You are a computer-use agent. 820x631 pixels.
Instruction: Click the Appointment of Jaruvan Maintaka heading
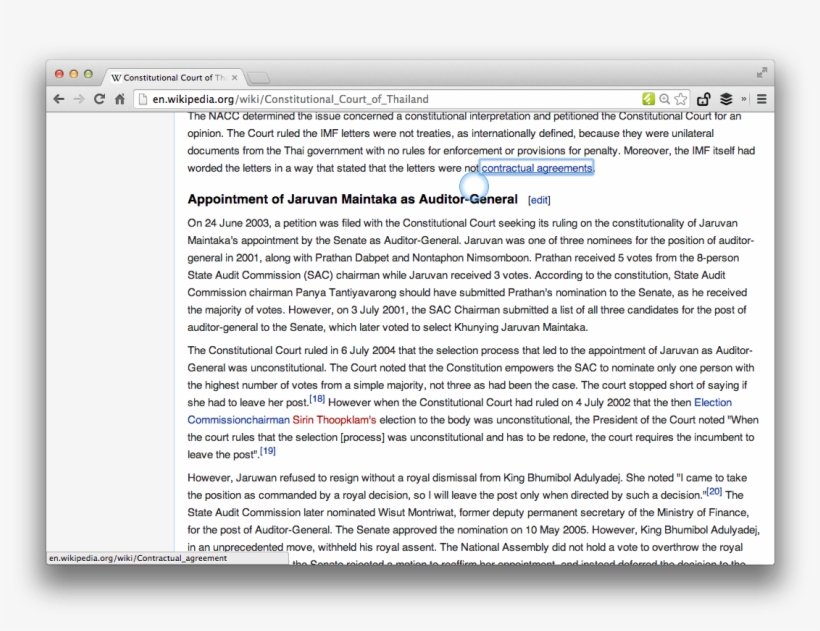click(x=352, y=199)
